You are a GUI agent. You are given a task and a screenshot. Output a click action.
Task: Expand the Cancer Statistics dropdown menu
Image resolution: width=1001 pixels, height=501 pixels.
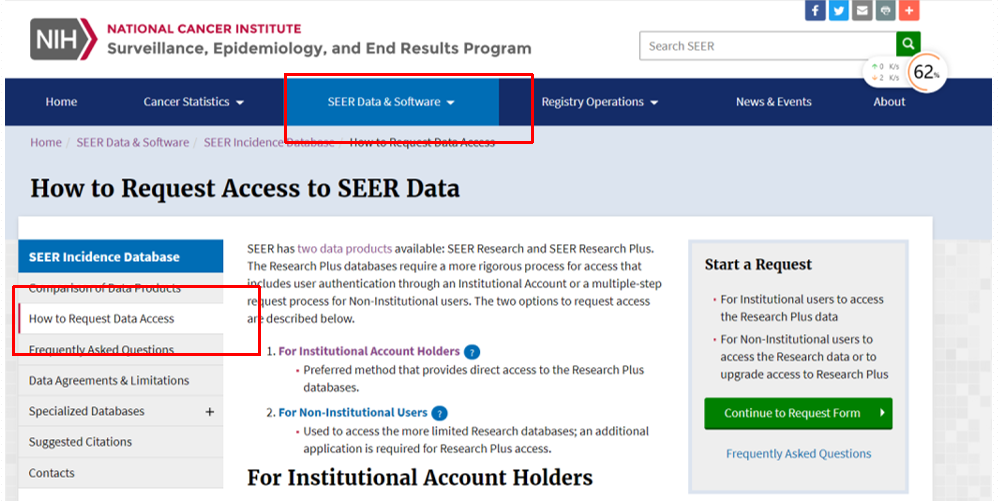(x=193, y=102)
